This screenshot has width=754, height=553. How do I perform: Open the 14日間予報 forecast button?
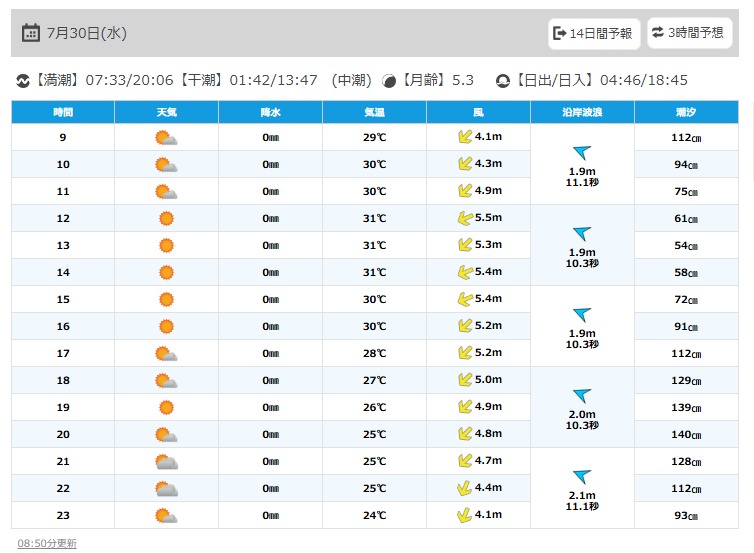click(594, 33)
